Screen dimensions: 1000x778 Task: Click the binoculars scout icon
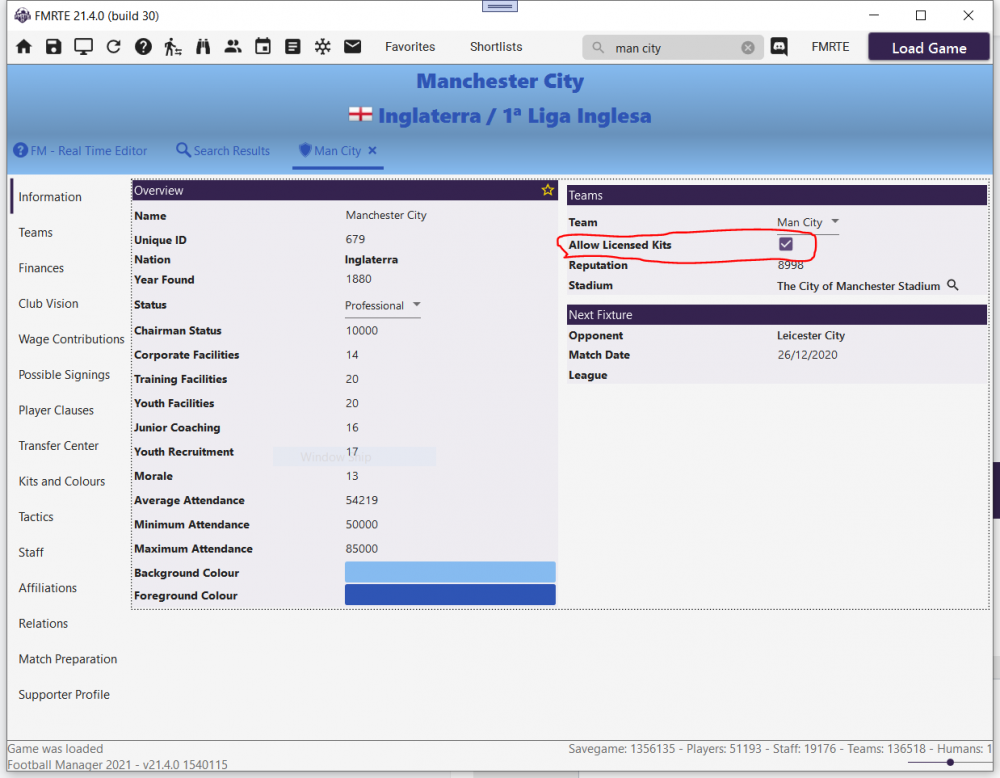(203, 47)
